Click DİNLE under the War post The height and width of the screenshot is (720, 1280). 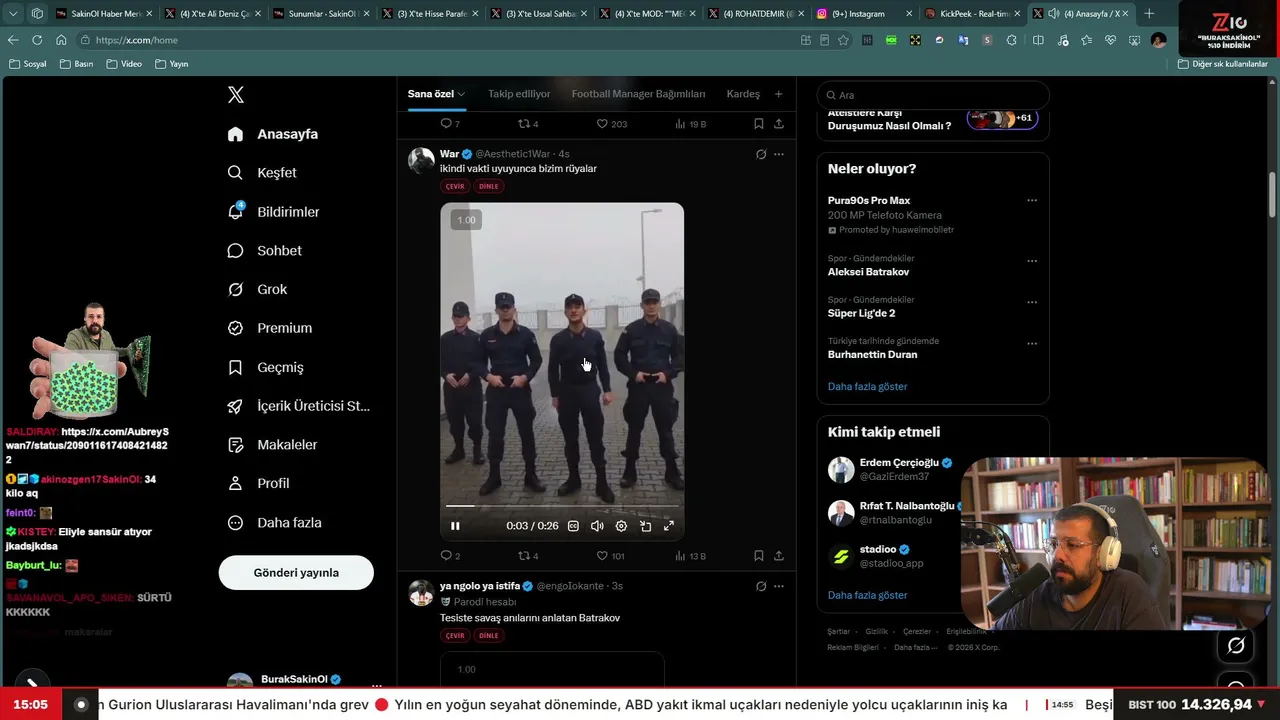click(488, 186)
